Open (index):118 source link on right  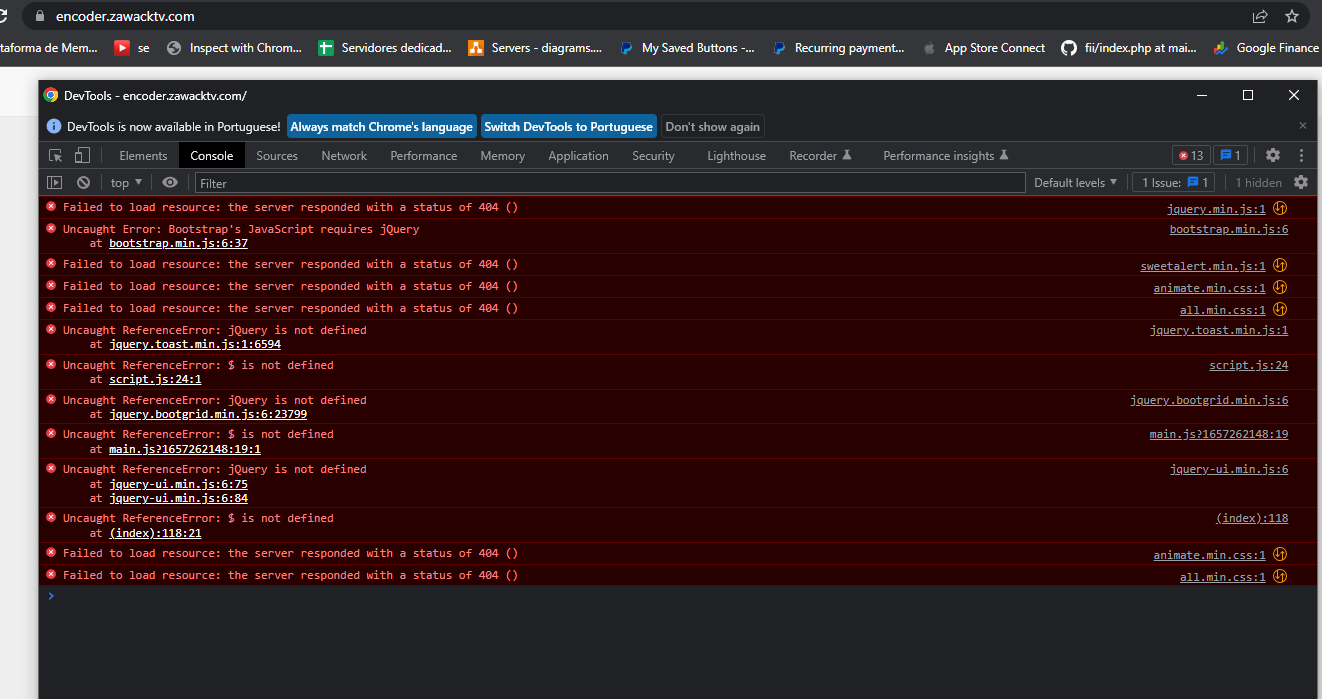(x=1252, y=518)
